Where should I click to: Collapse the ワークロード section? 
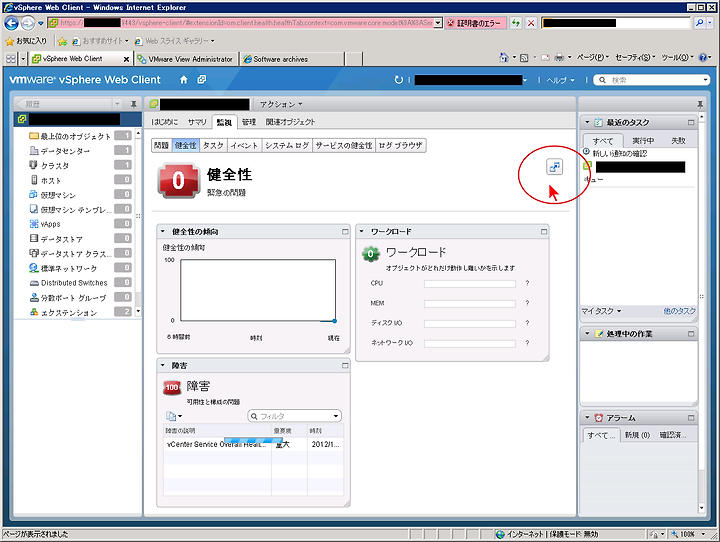(361, 231)
